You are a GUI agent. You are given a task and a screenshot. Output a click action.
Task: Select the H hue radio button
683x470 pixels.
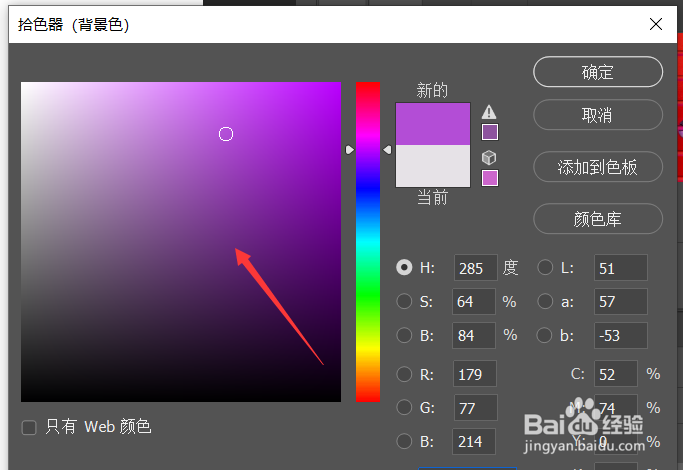404,267
